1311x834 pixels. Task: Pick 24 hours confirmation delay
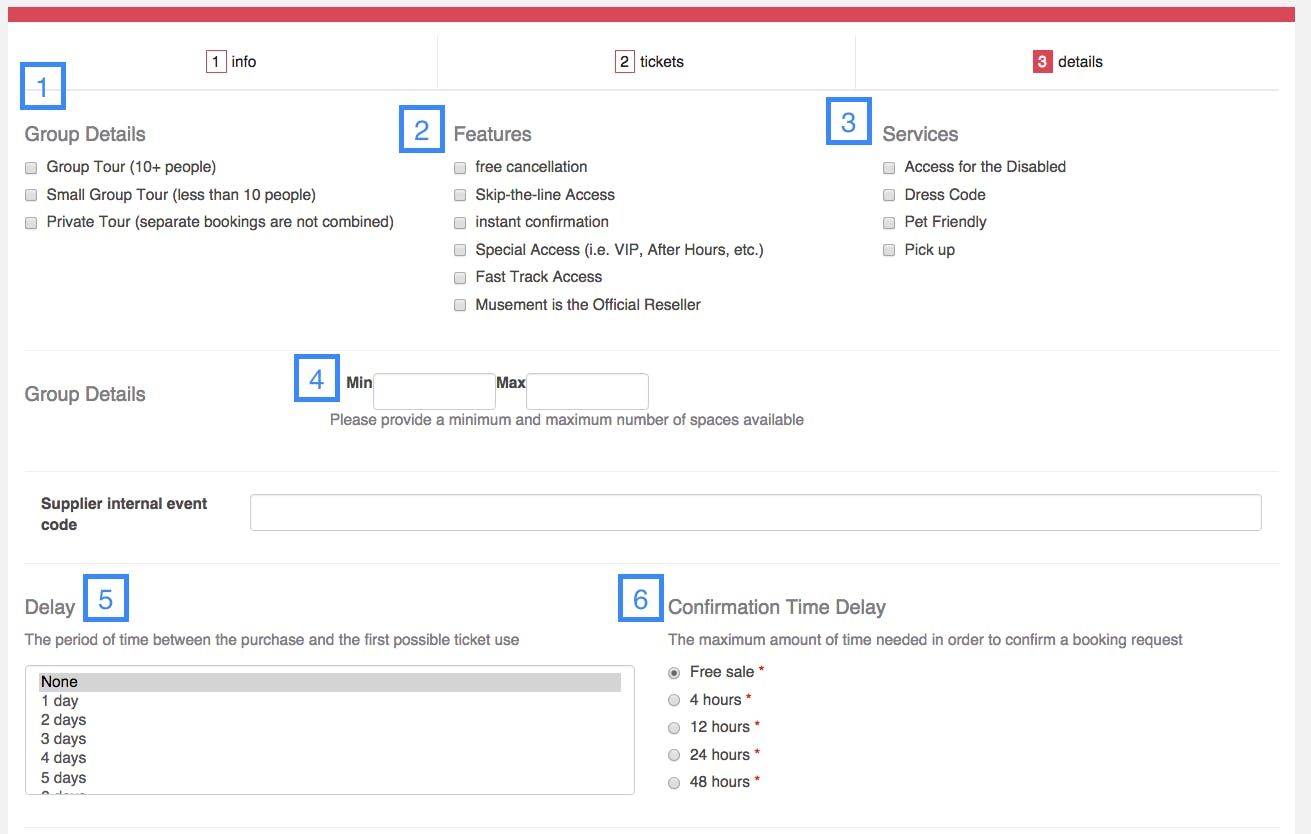point(674,755)
